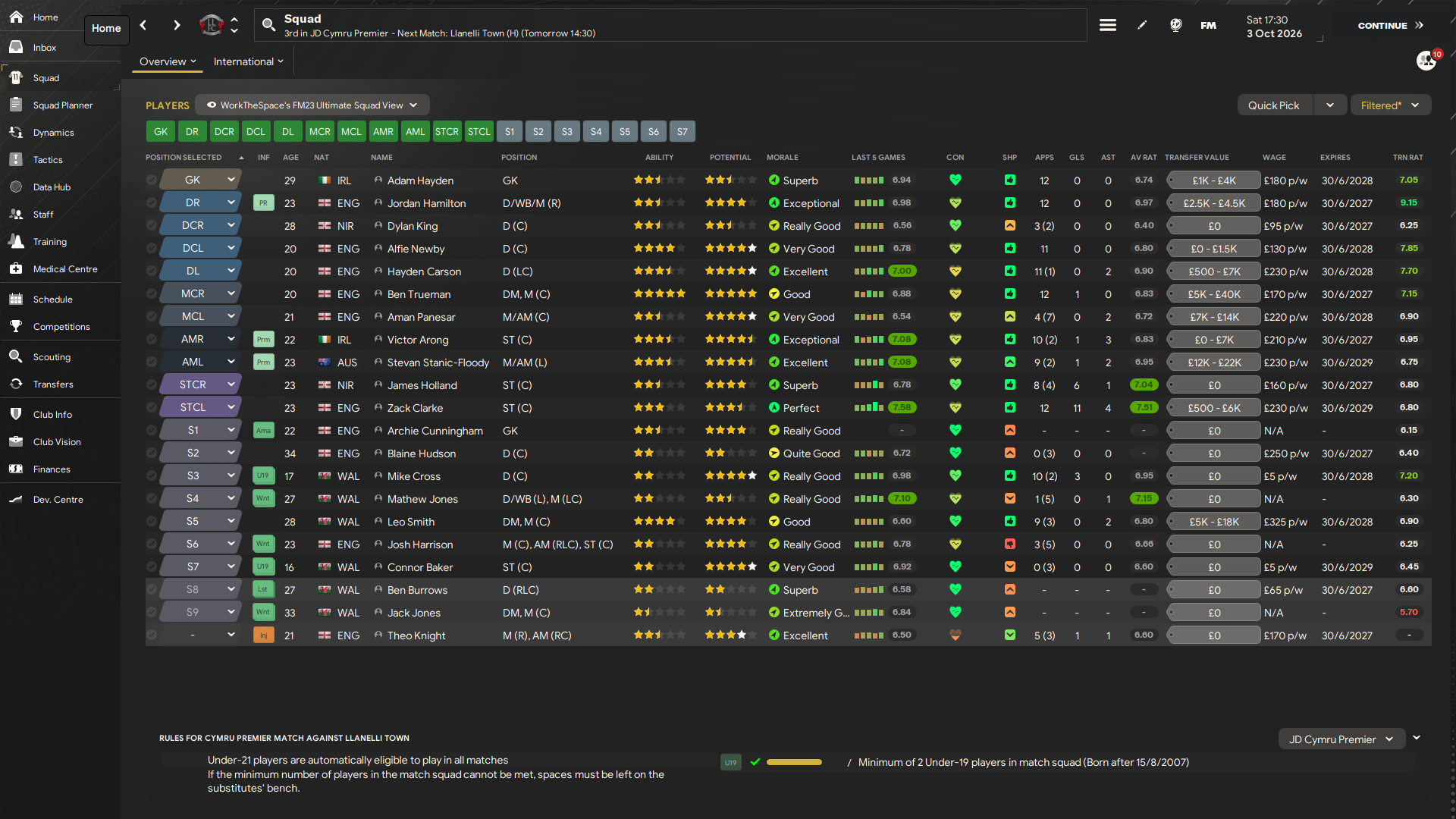Open the Filtered dropdown

click(1390, 105)
